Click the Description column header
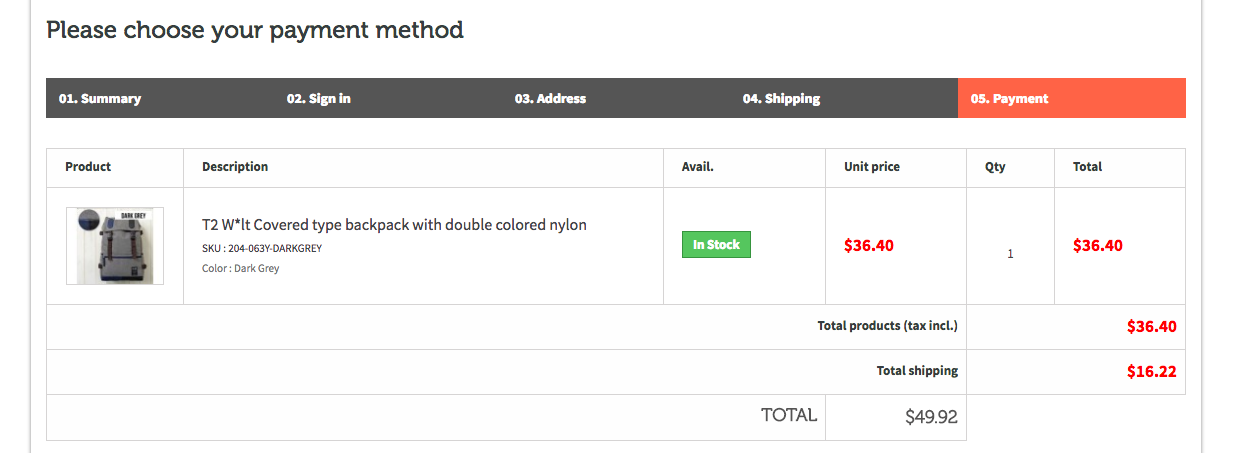 (235, 167)
